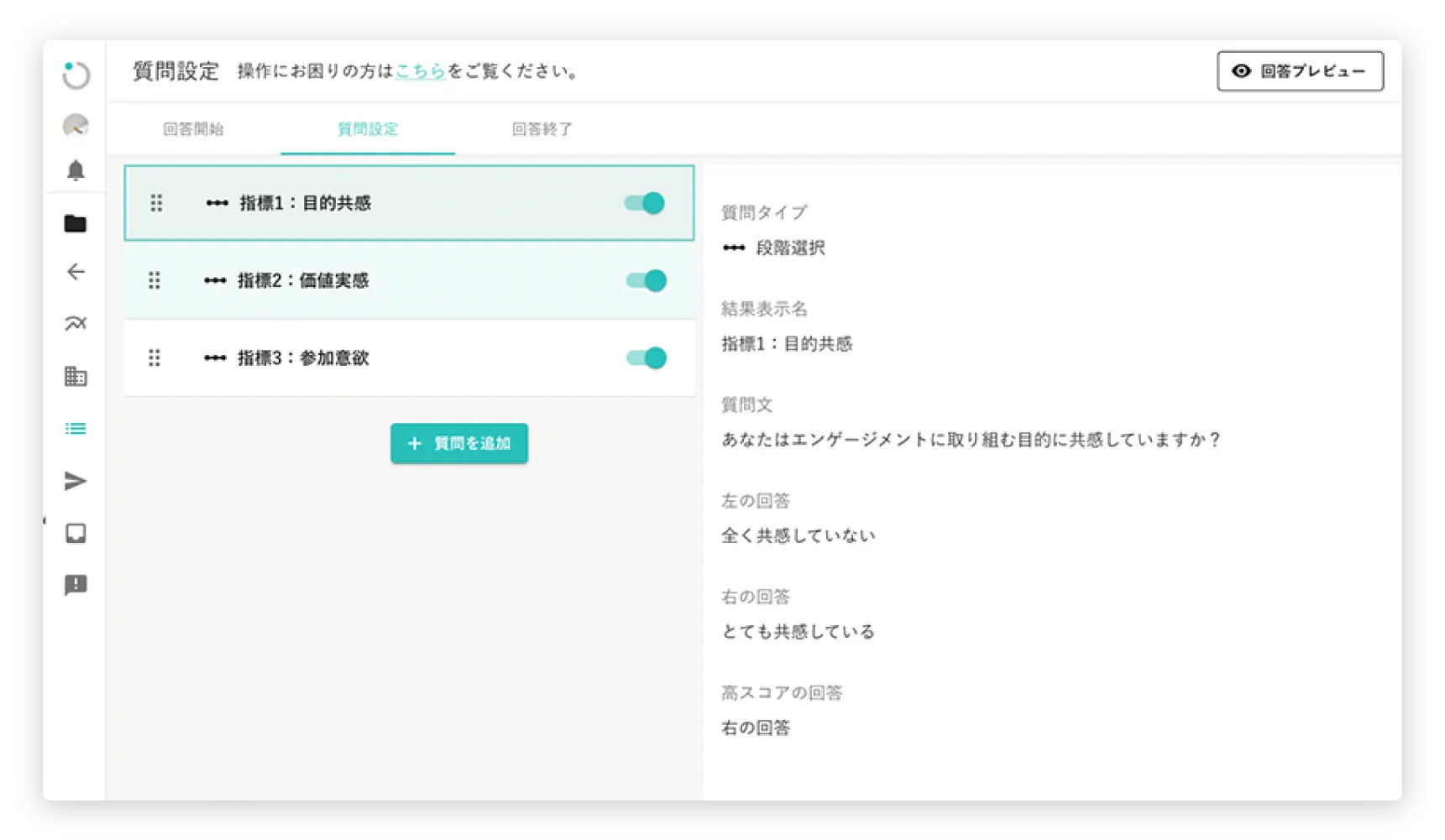The height and width of the screenshot is (840, 1445).
Task: Open the building organization sidebar icon
Action: click(x=76, y=376)
